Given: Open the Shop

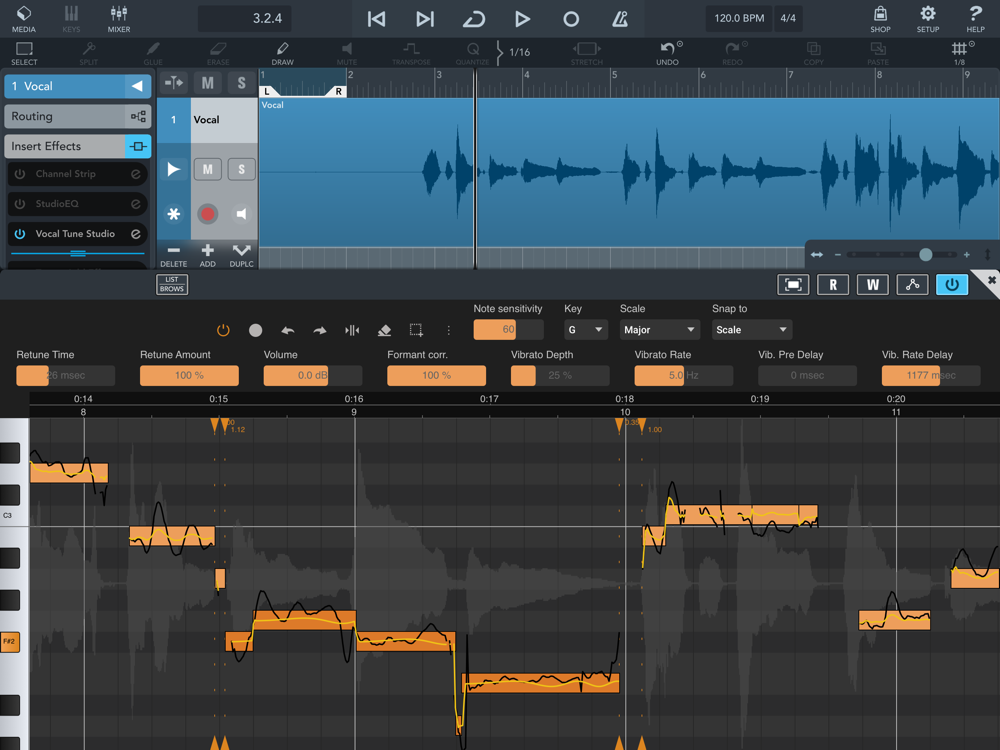Looking at the screenshot, I should click(x=880, y=18).
